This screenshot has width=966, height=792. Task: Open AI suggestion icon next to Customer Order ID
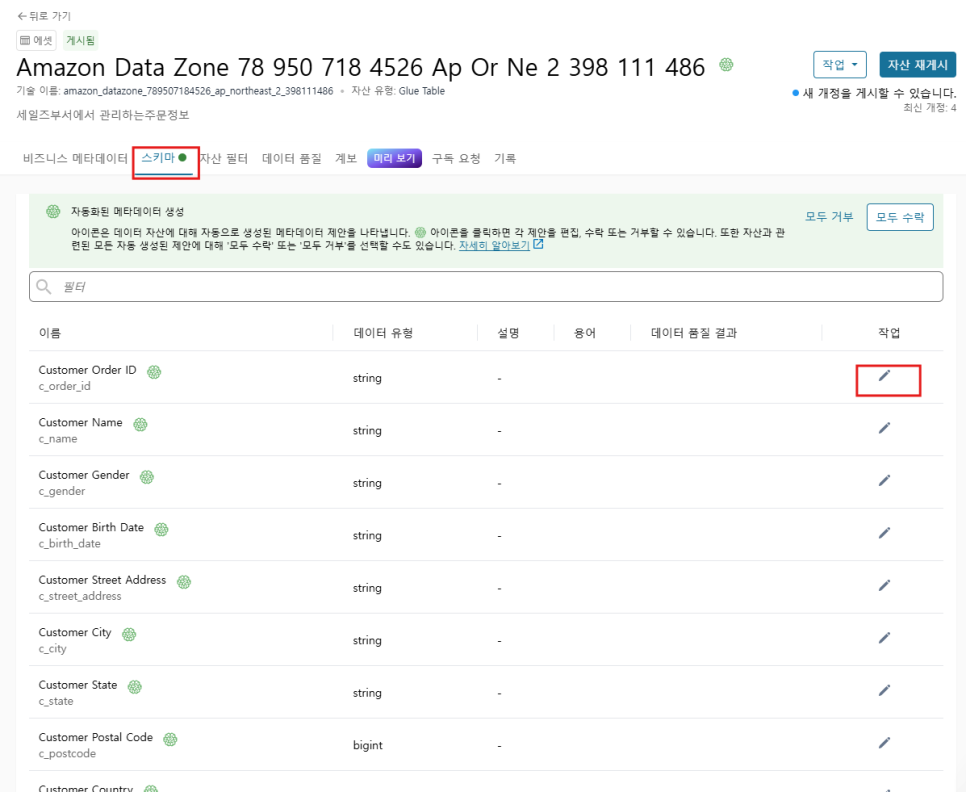pos(154,371)
